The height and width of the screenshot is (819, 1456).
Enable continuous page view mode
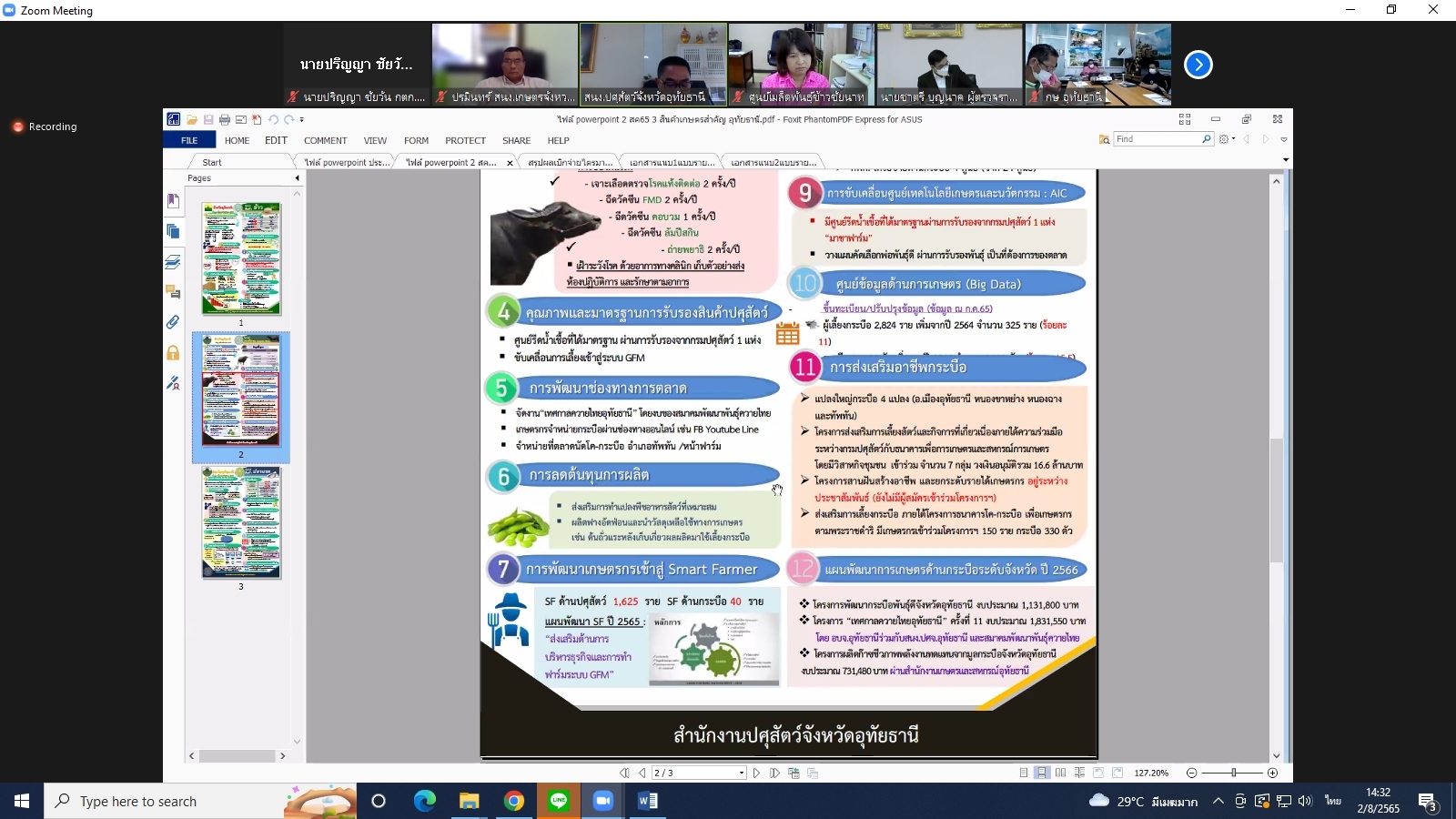[x=1042, y=773]
